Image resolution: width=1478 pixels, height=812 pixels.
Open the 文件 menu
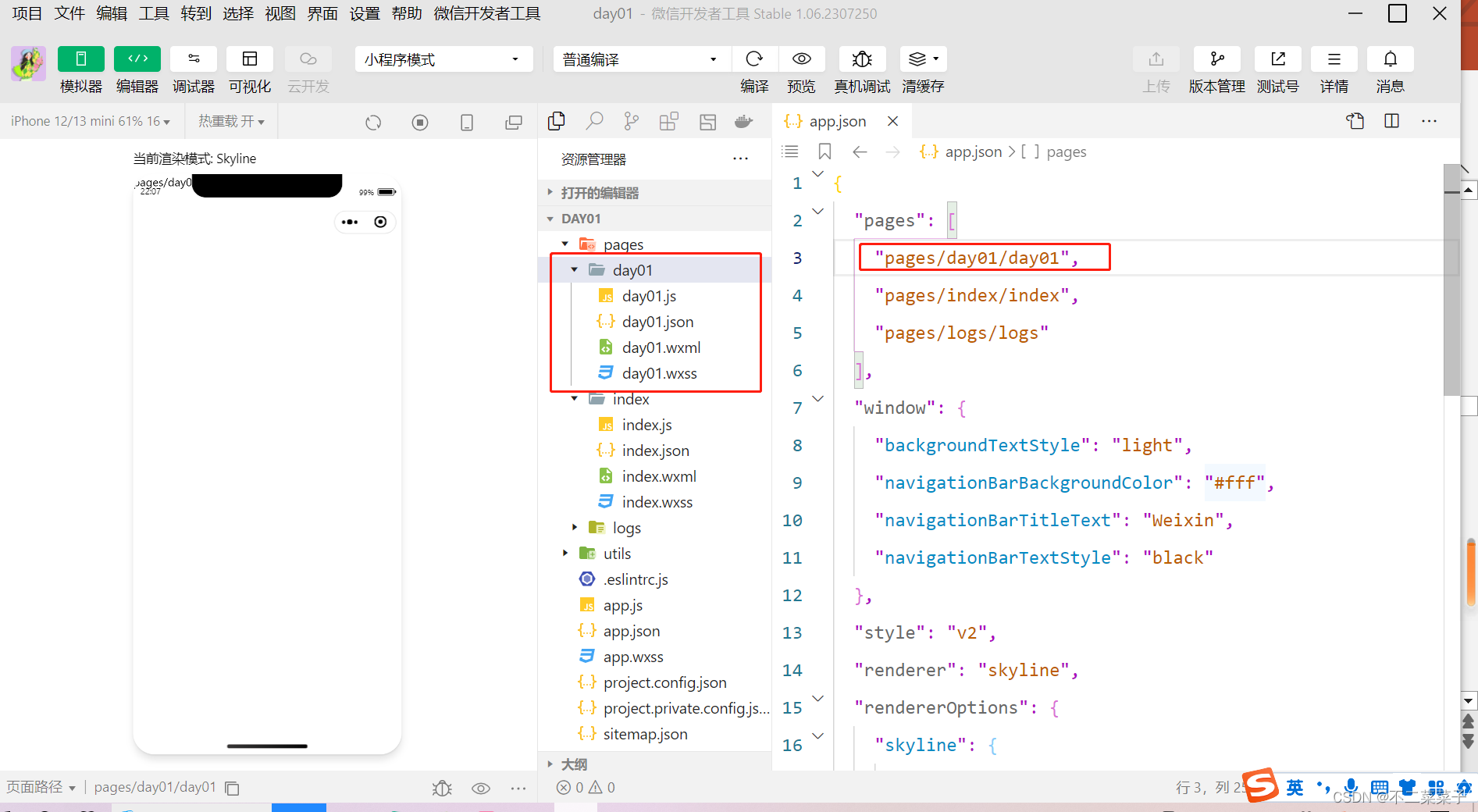pyautogui.click(x=69, y=13)
